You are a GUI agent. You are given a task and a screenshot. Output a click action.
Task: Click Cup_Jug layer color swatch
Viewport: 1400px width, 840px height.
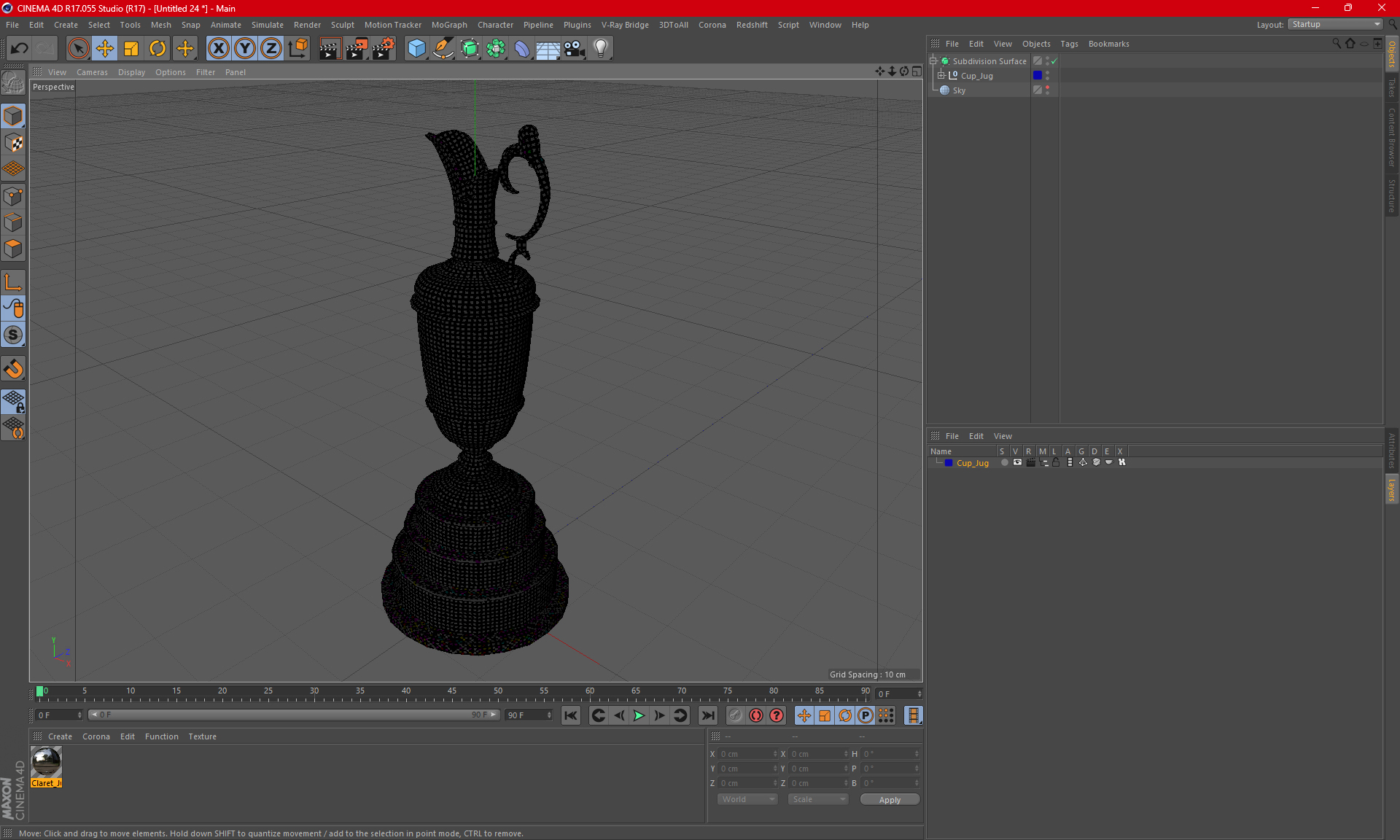point(949,462)
